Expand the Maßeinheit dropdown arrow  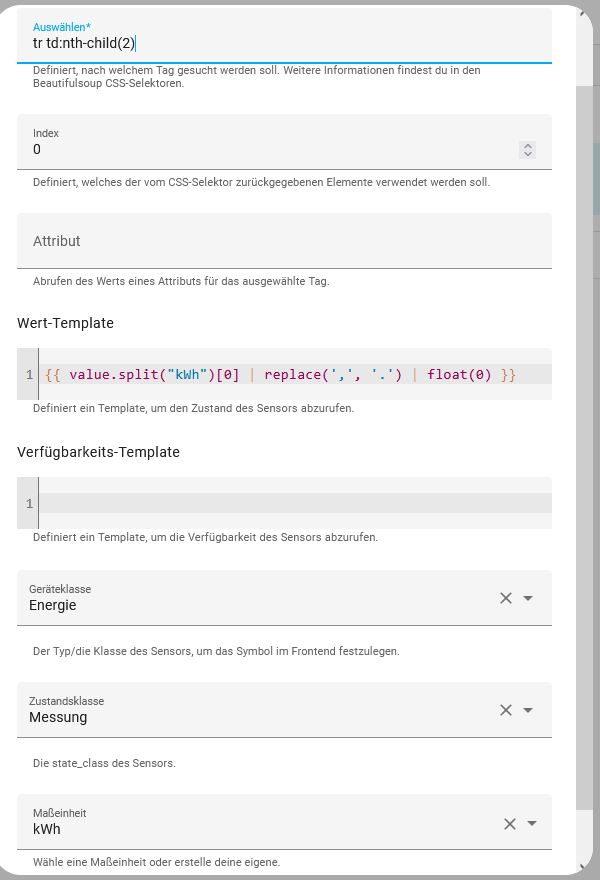point(532,823)
